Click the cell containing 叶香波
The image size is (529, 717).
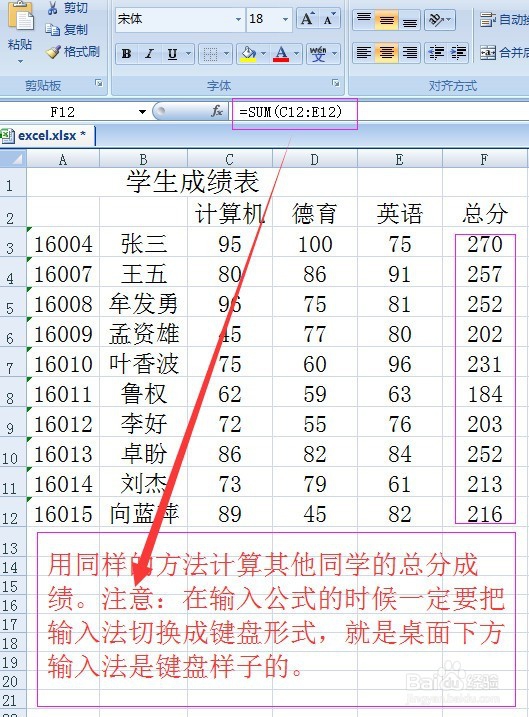(x=144, y=364)
